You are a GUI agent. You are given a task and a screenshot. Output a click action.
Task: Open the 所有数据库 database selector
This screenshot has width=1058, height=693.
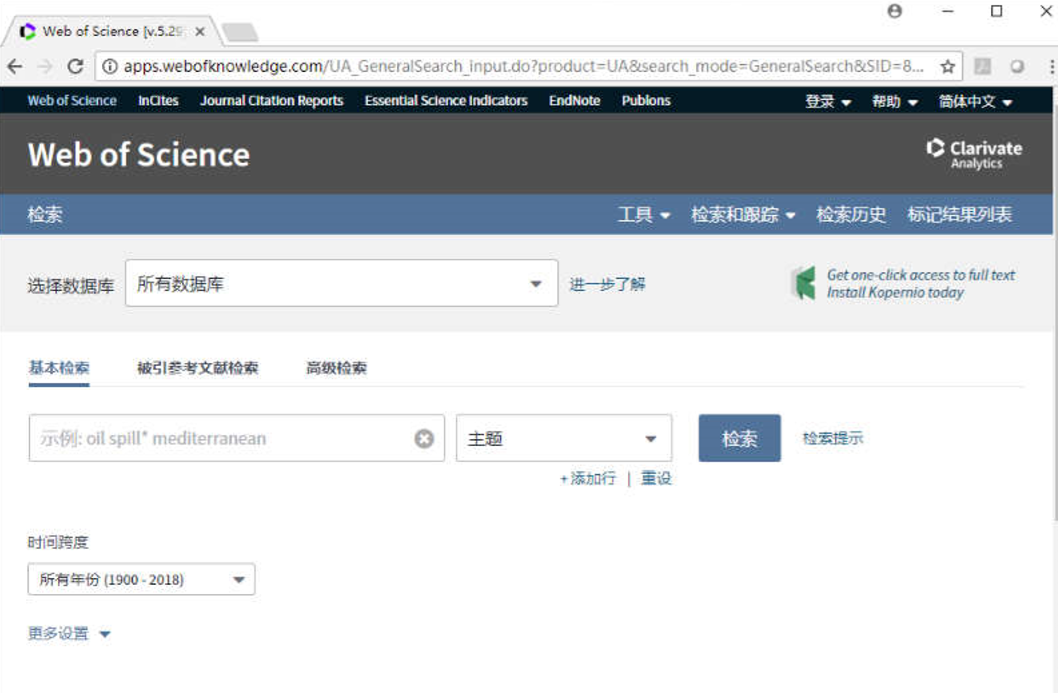(x=341, y=283)
